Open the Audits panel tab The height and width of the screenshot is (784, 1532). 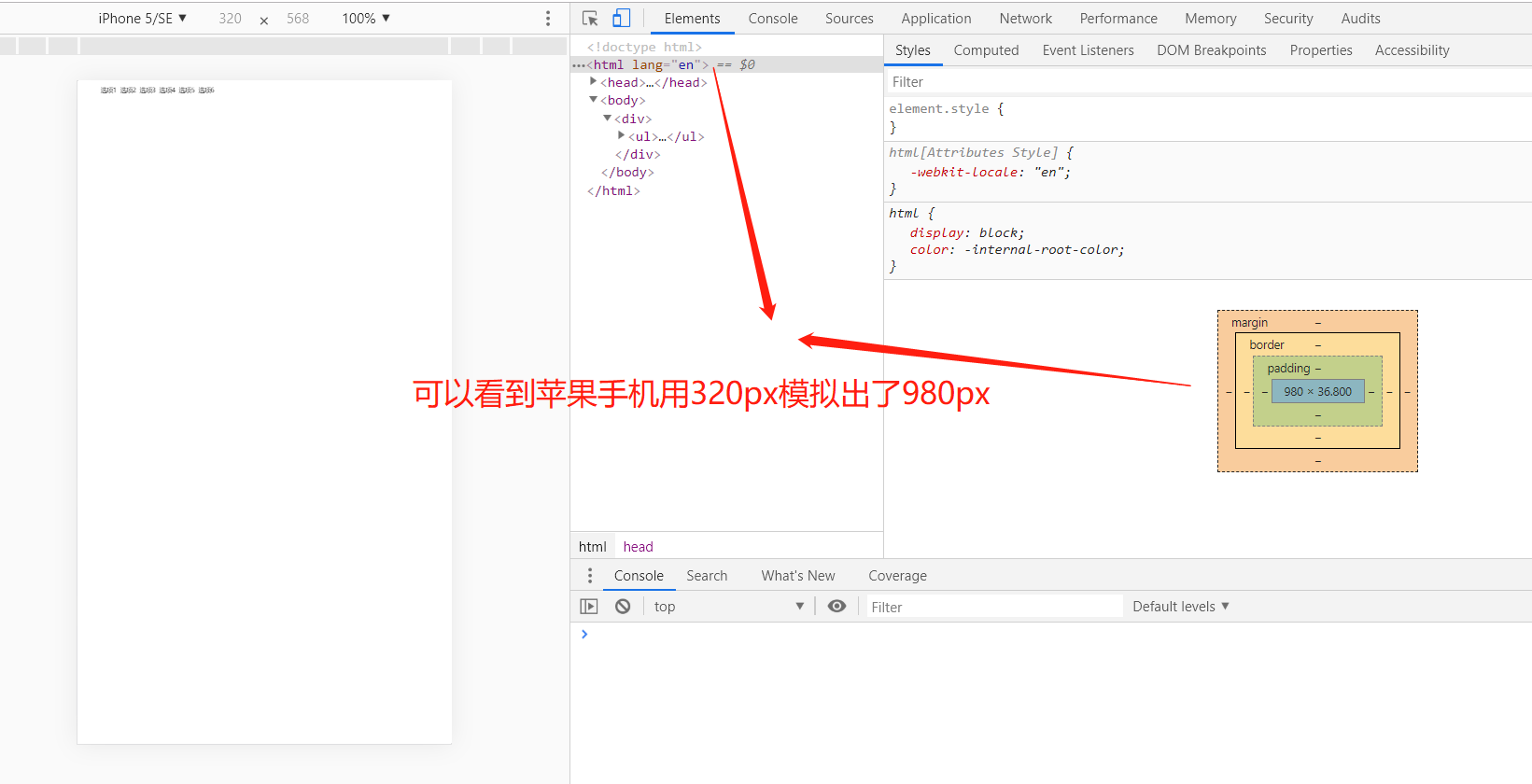[1361, 19]
